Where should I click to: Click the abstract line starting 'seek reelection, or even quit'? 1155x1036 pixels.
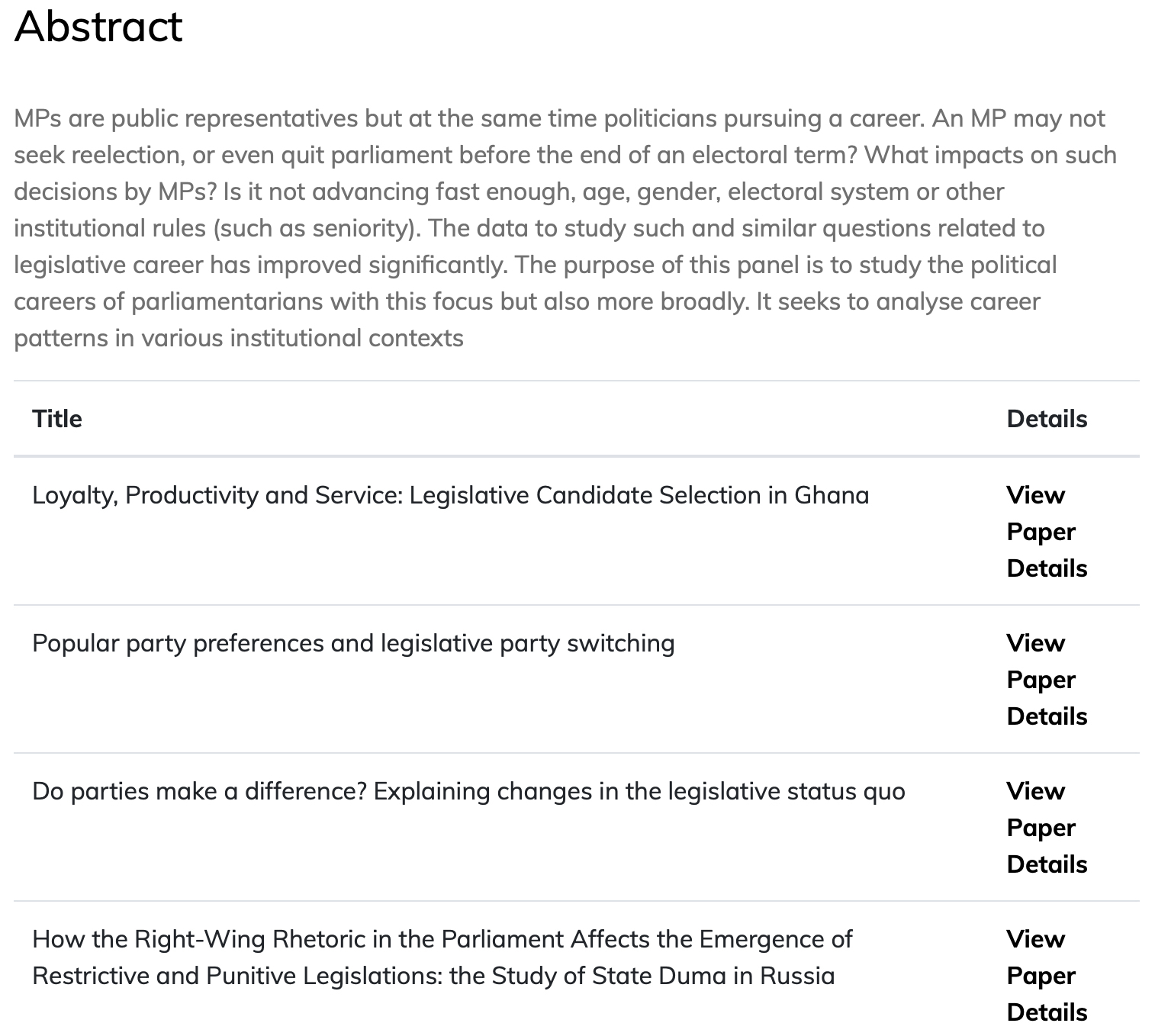click(x=565, y=155)
